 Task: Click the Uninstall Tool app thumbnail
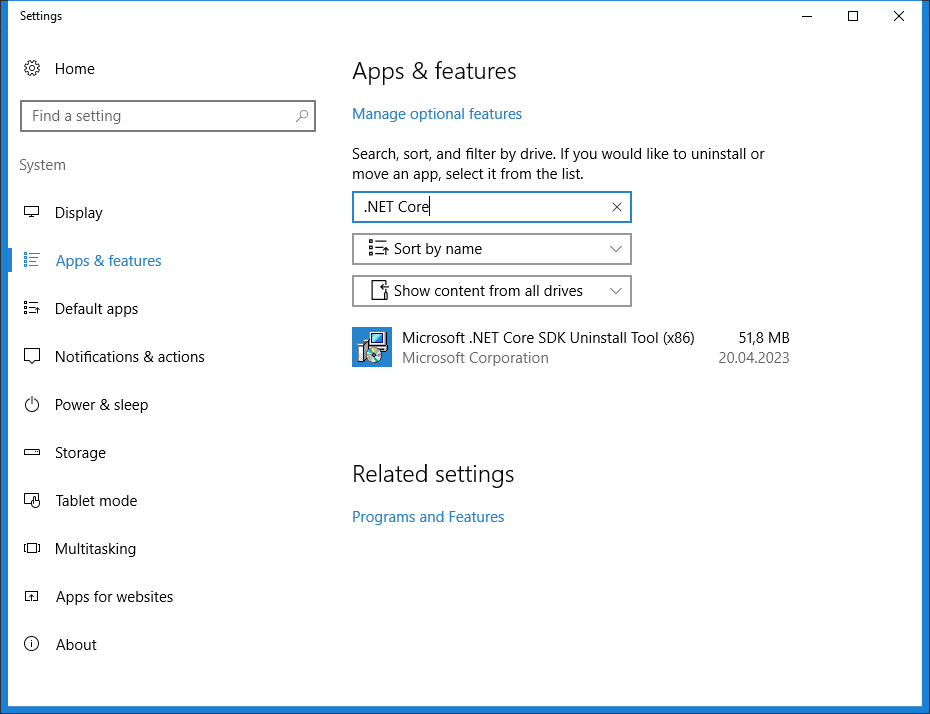[371, 347]
